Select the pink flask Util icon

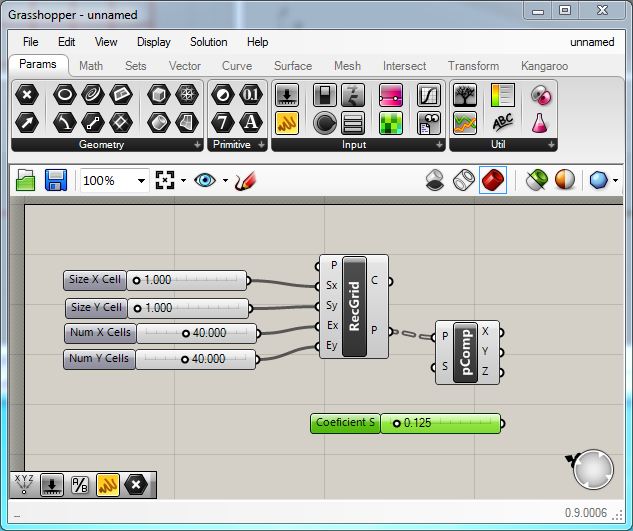tap(540, 123)
